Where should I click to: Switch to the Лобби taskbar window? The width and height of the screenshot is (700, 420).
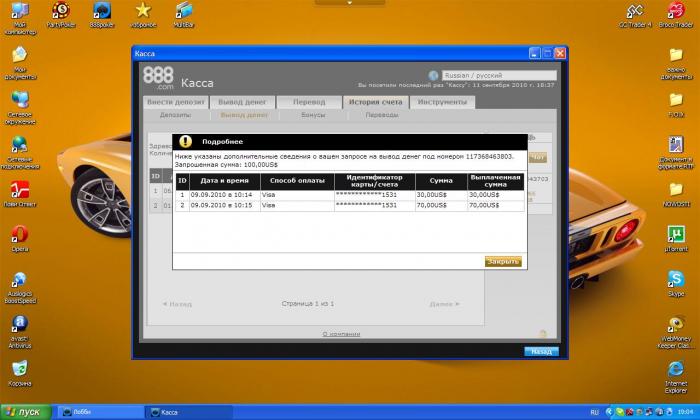pyautogui.click(x=101, y=412)
